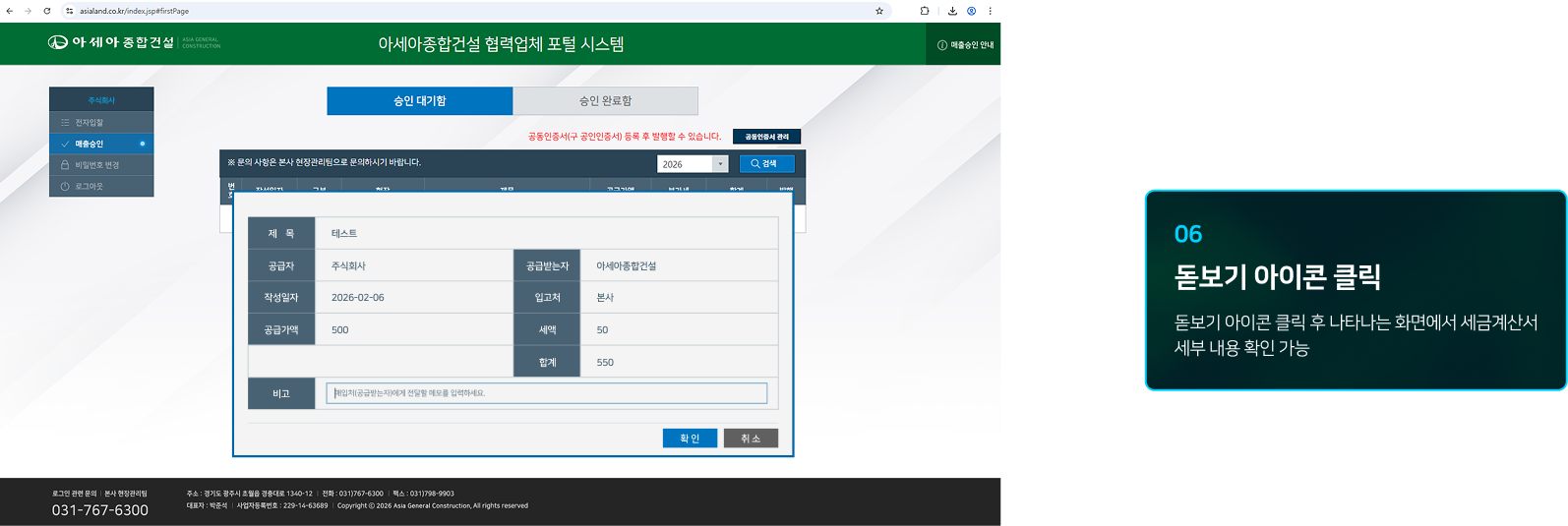Reload the page with the browser refresh icon

[47, 11]
